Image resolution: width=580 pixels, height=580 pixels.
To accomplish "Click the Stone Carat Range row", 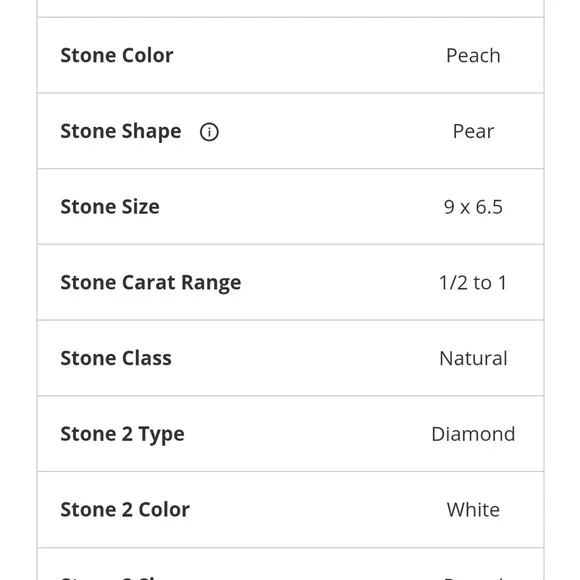I will (290, 283).
